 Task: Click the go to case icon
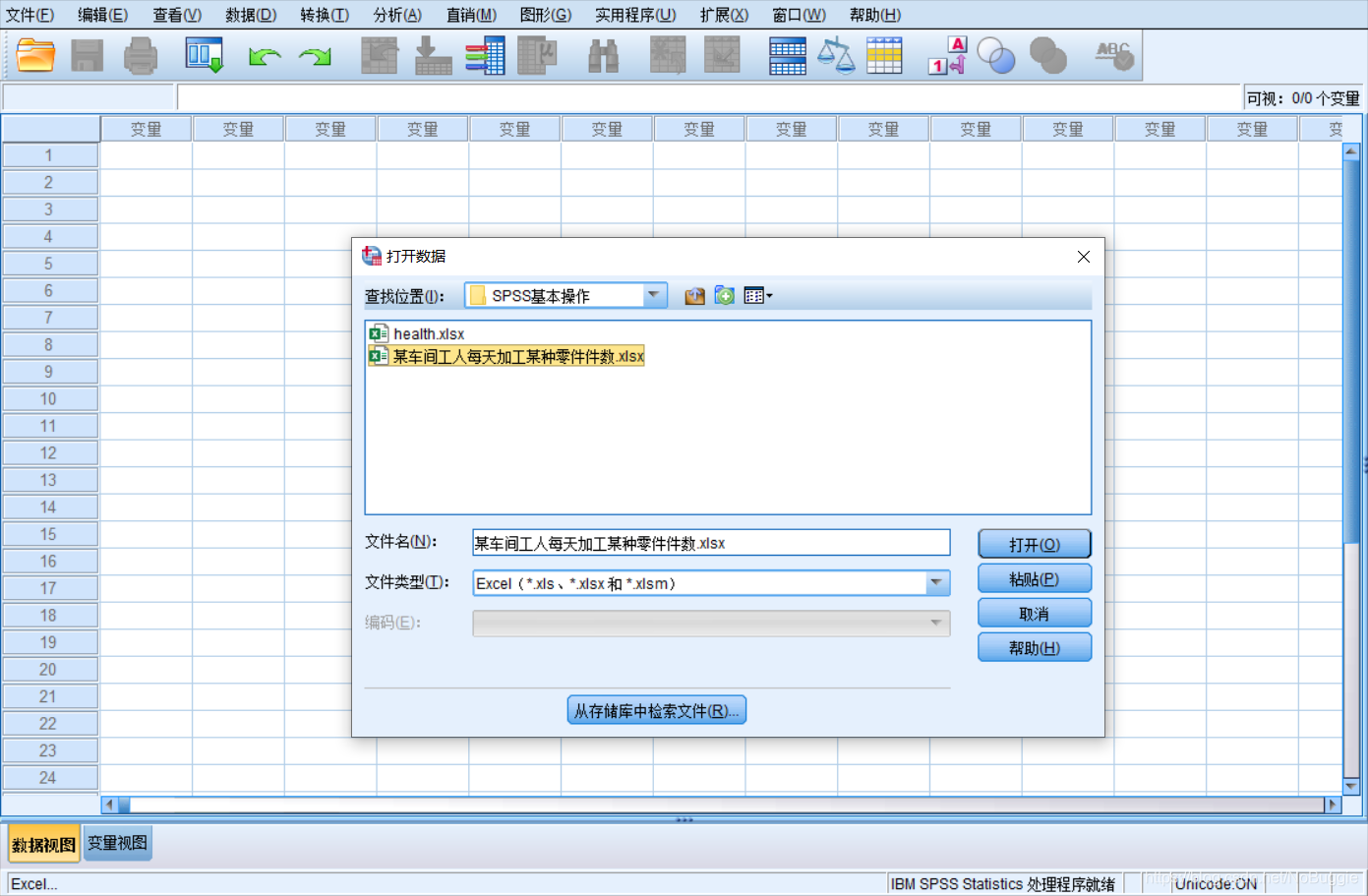point(379,56)
